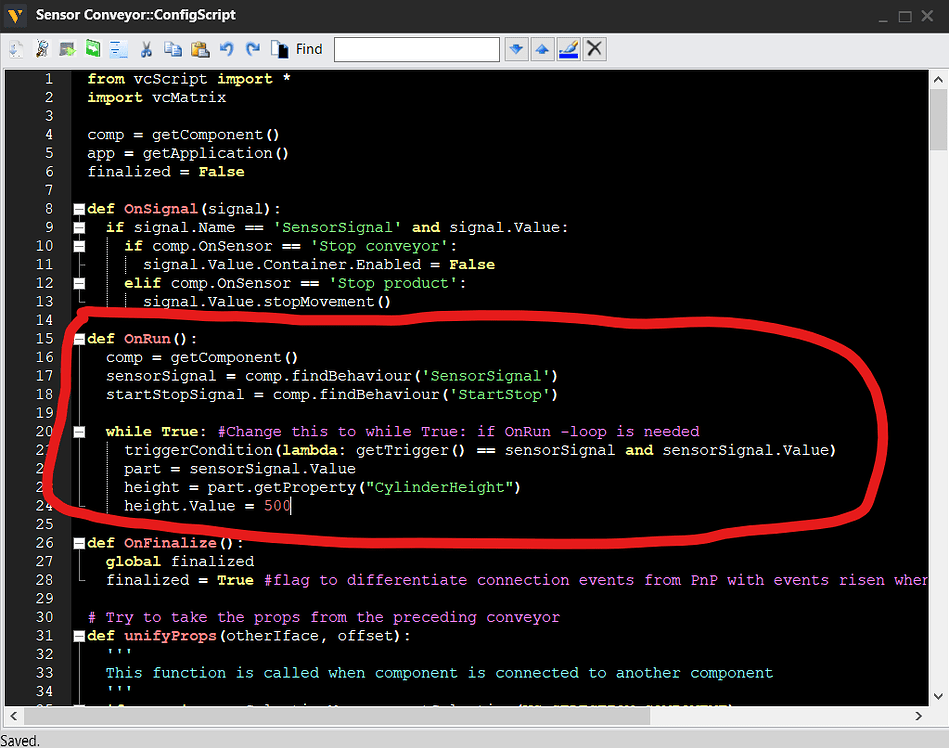Click line number 3 in the gutter
The height and width of the screenshot is (748, 949).
click(x=49, y=116)
